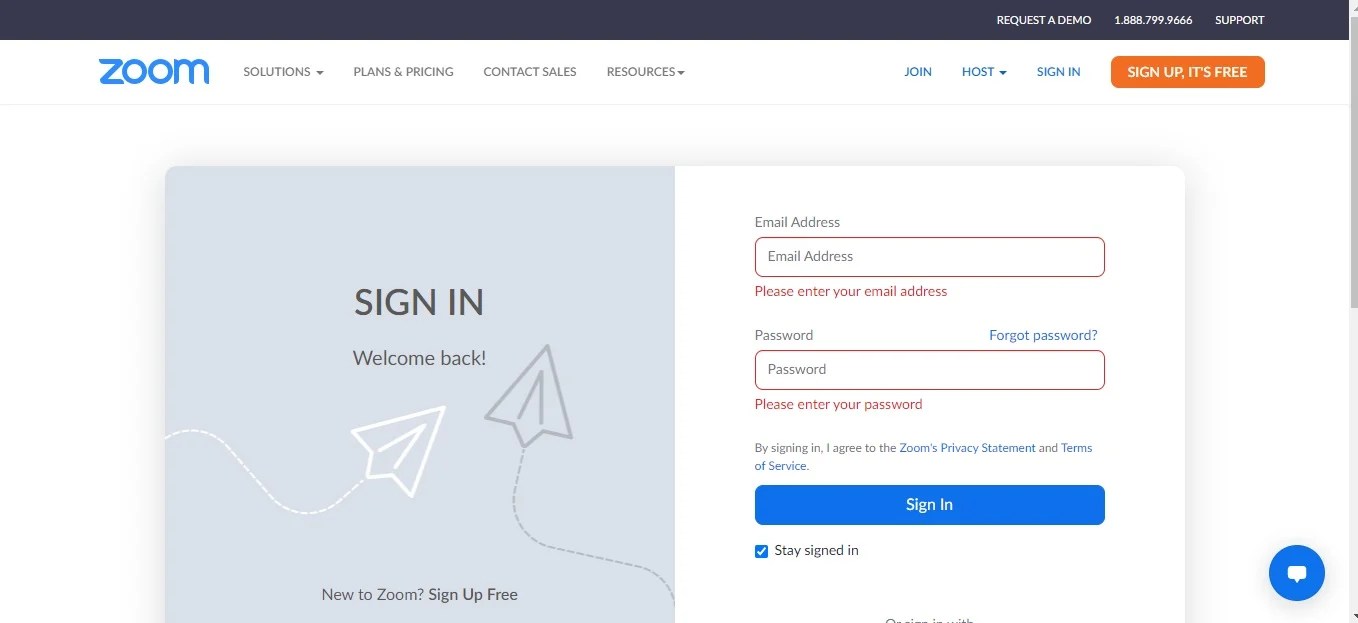Open the Support page
The width and height of the screenshot is (1358, 623).
(1239, 19)
